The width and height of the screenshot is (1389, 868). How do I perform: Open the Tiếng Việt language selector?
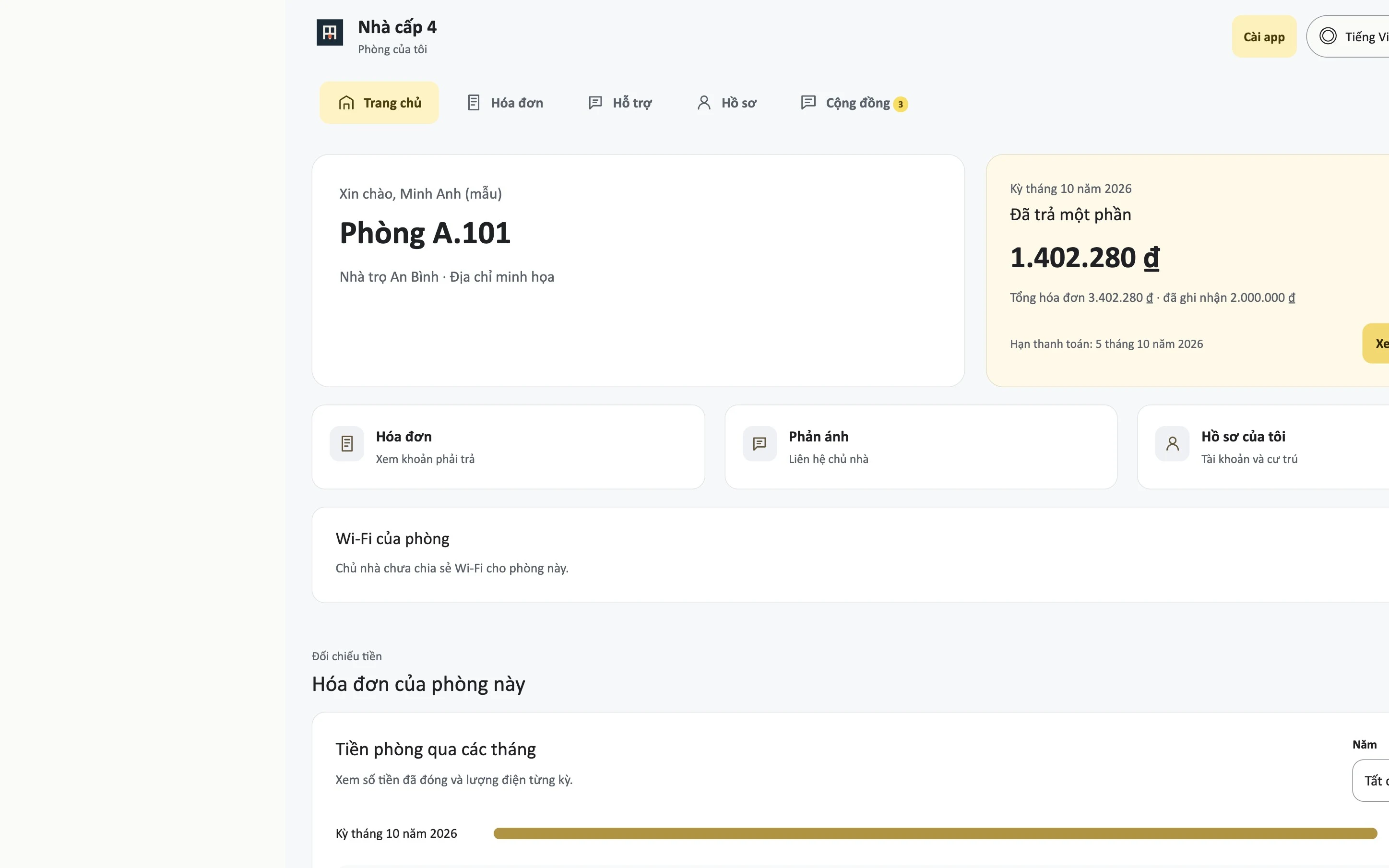(1348, 37)
